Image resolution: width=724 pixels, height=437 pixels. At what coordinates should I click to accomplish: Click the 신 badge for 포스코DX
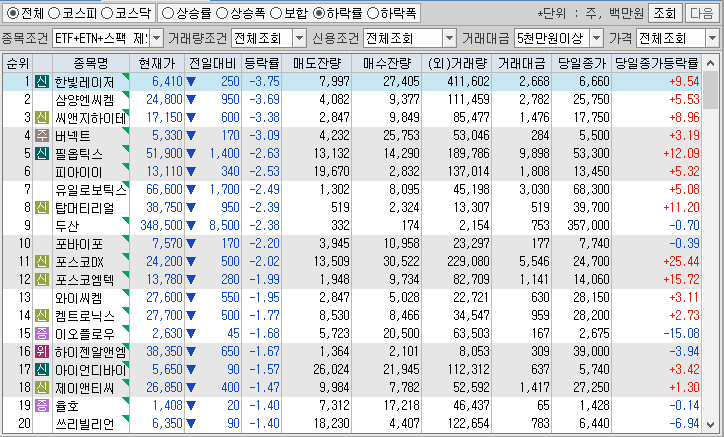pos(42,262)
